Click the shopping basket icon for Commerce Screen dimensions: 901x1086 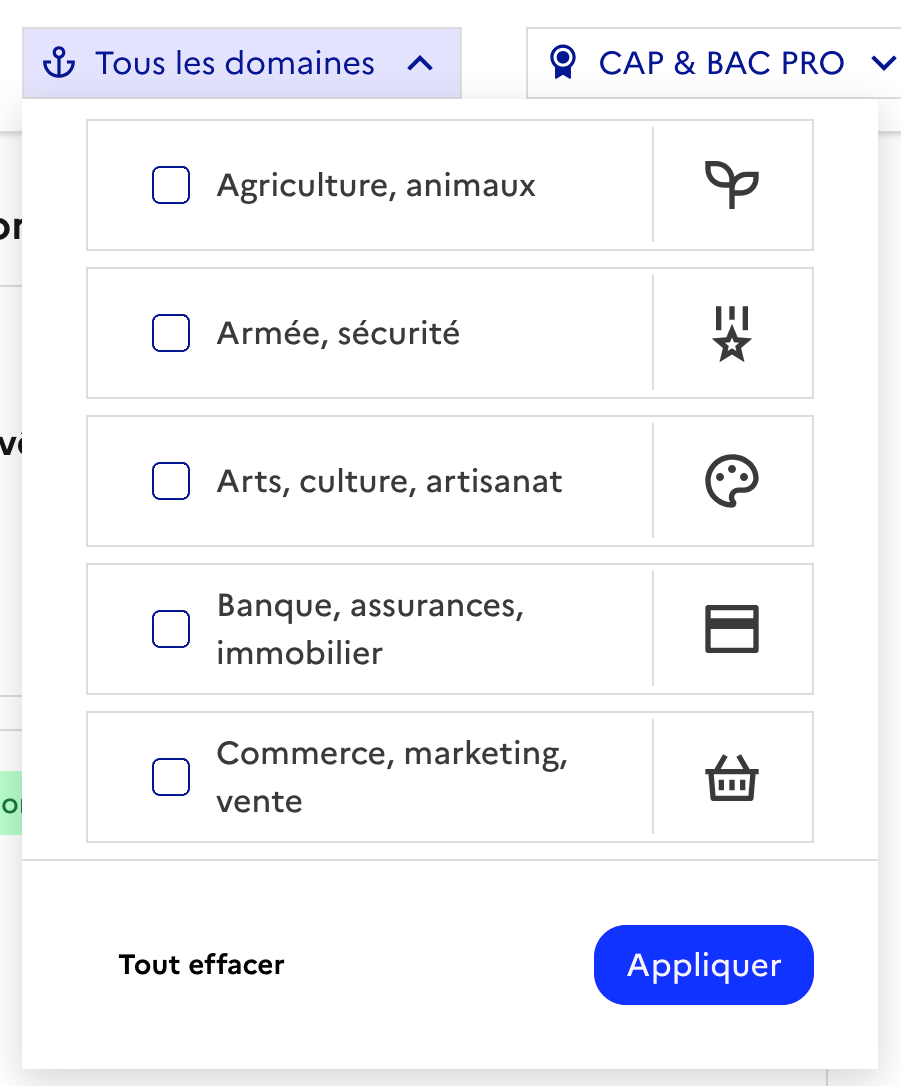(x=732, y=777)
